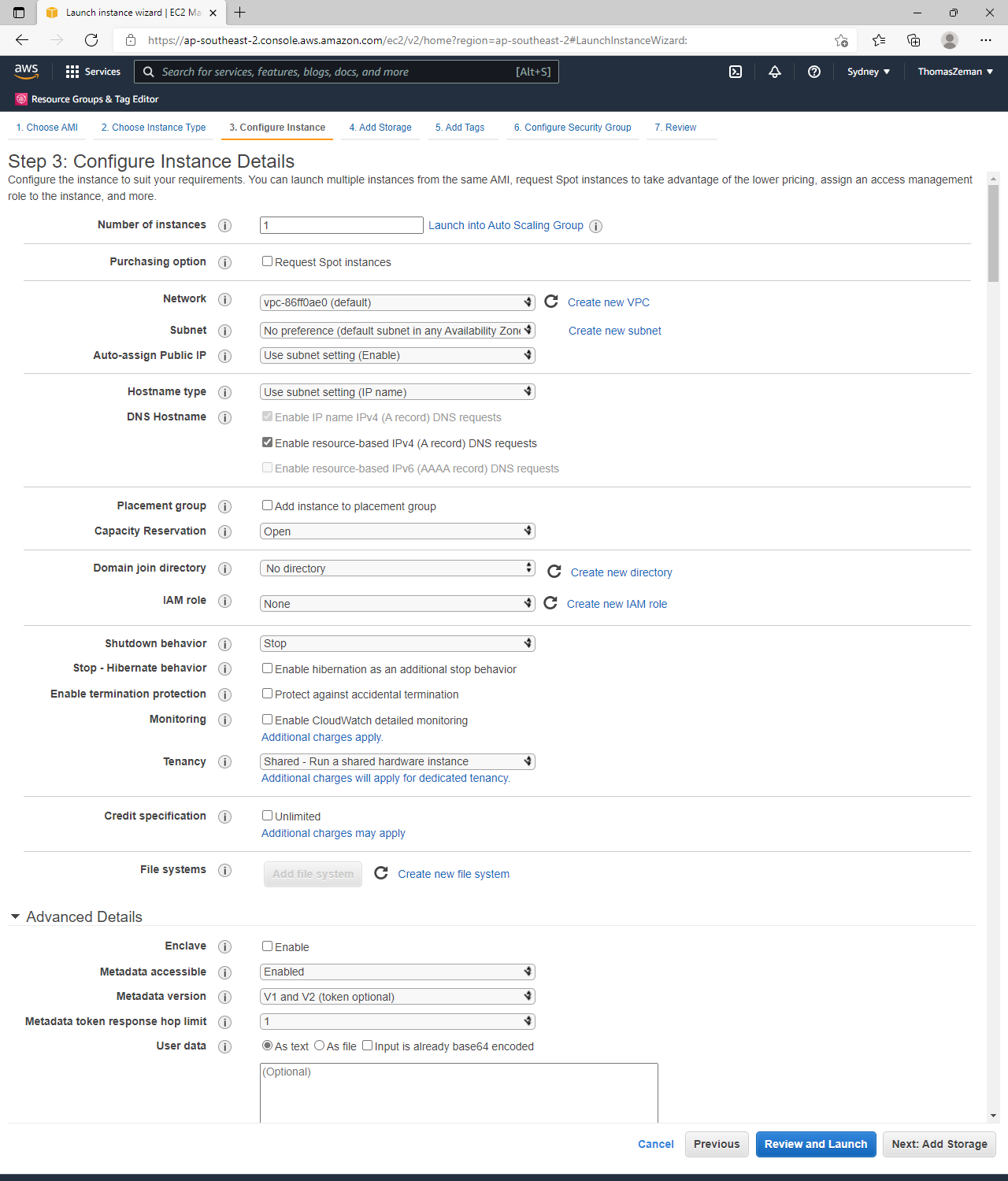The width and height of the screenshot is (1008, 1181).
Task: Enable the Enclave checkbox
Action: click(x=267, y=946)
